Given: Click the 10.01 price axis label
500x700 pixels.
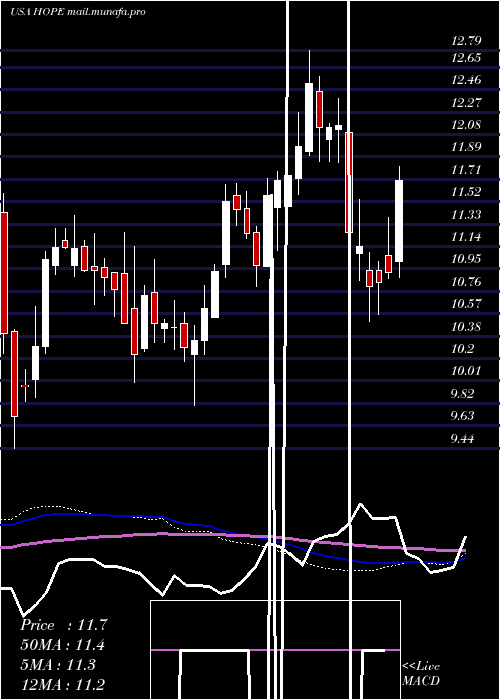Looking at the screenshot, I should pyautogui.click(x=466, y=371).
